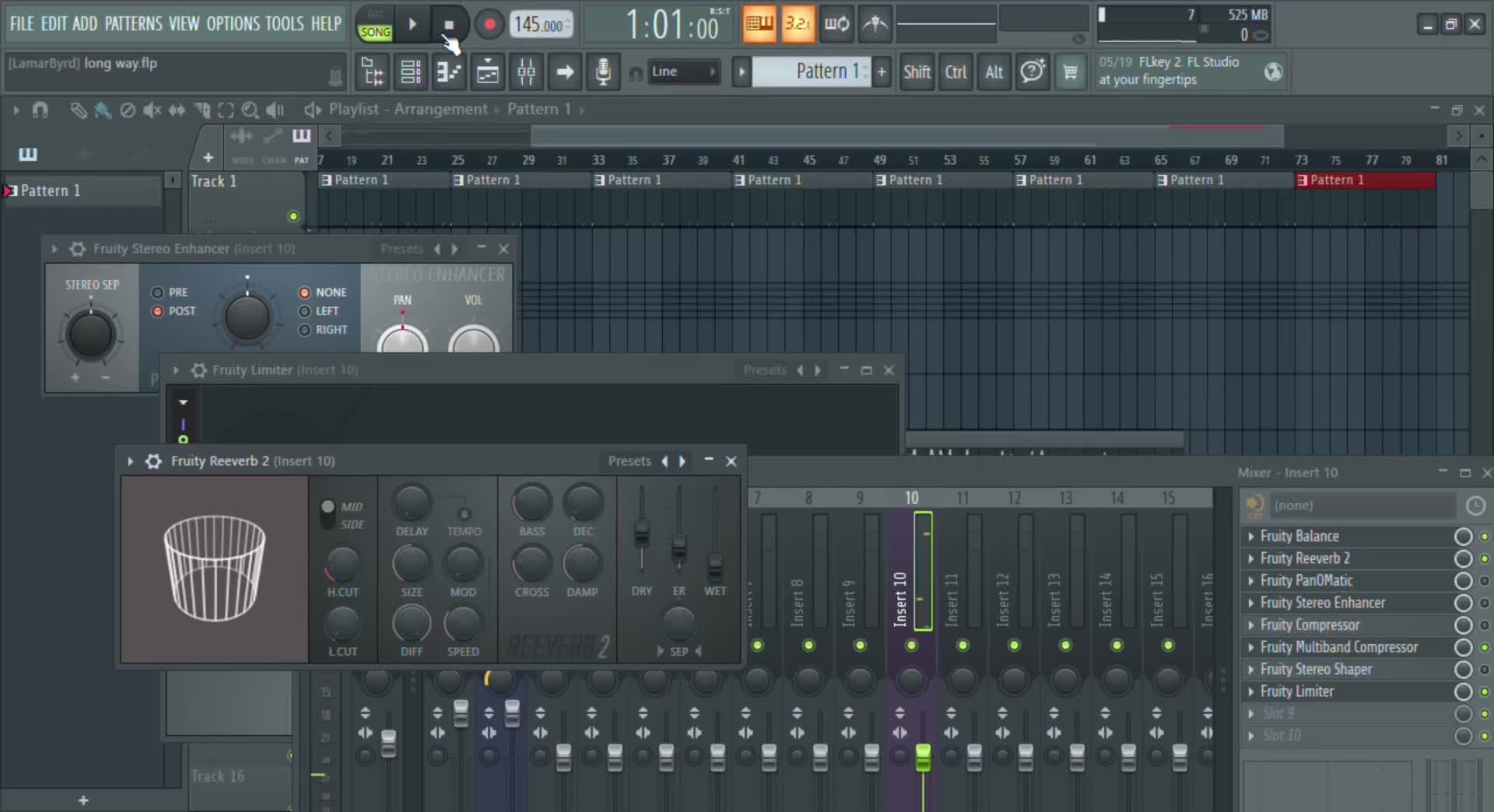Screen dimensions: 1494x812
Task: Expand Fruity Multiband Compressor slot arrow
Action: [x=1251, y=647]
